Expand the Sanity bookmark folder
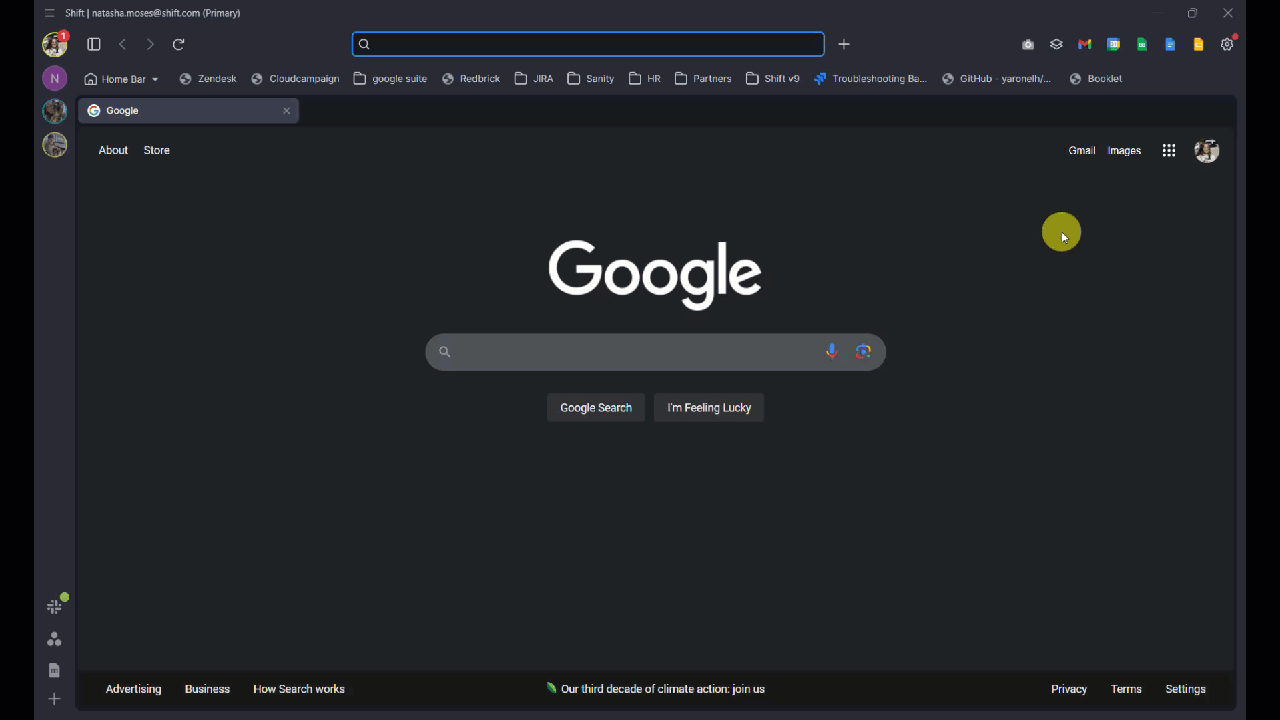Viewport: 1280px width, 720px height. [x=590, y=79]
